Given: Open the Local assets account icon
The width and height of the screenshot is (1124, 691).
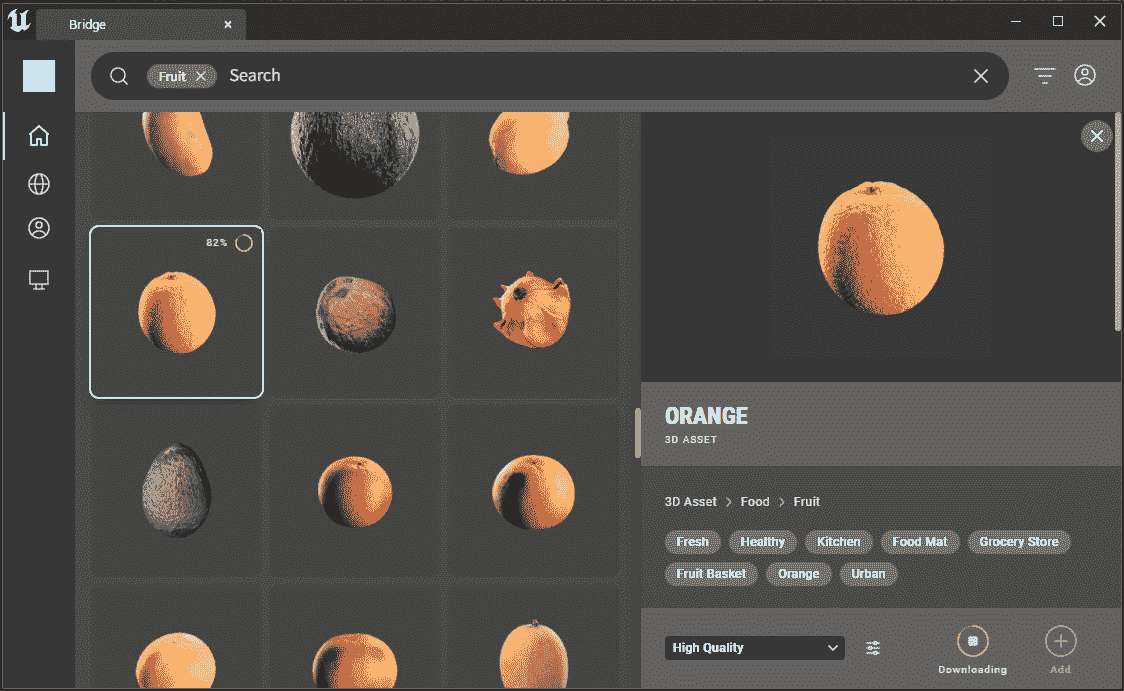Looking at the screenshot, I should (x=38, y=227).
